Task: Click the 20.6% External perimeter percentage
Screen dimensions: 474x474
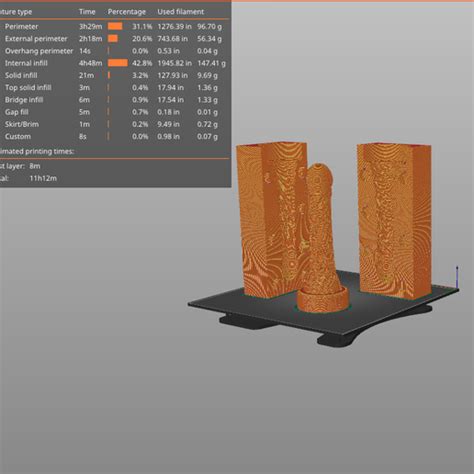Action: click(142, 39)
